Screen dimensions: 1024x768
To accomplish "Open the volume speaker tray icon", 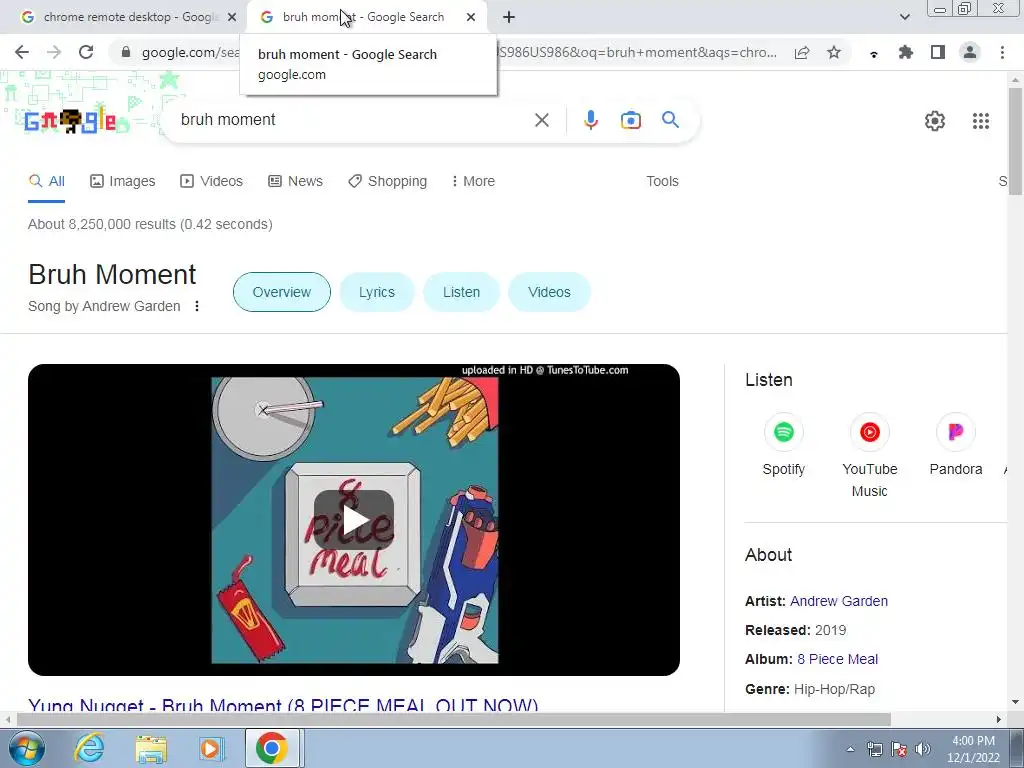I will (923, 749).
